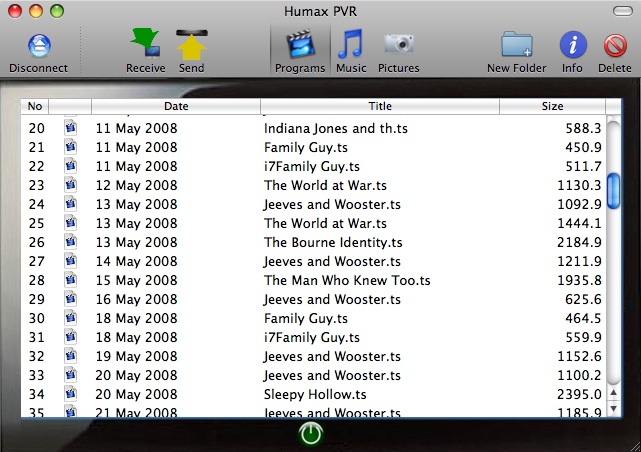The width and height of the screenshot is (641, 452).
Task: Click size value 2184.9
Action: coord(579,242)
